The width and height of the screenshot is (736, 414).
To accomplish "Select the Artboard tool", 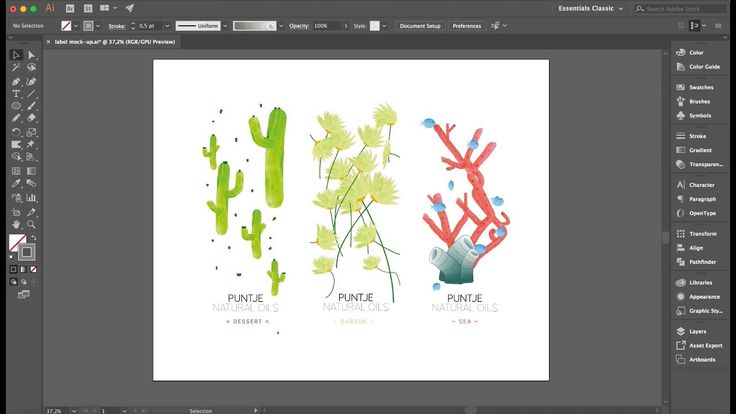I will [16, 212].
